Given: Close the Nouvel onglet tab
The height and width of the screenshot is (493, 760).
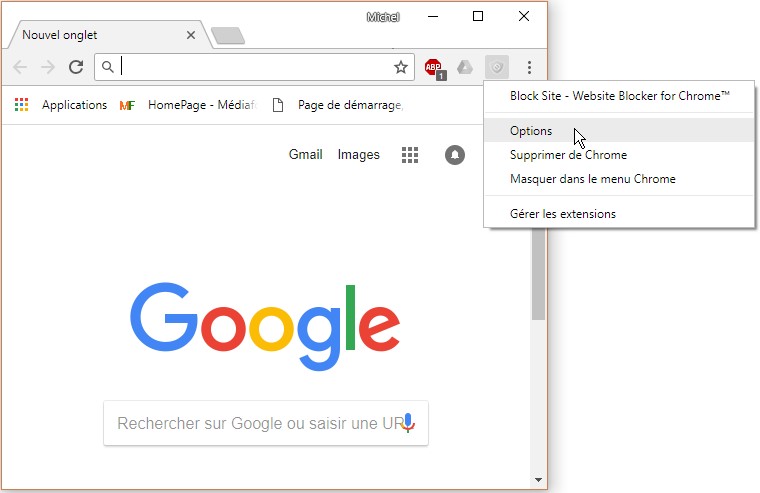Looking at the screenshot, I should (191, 35).
